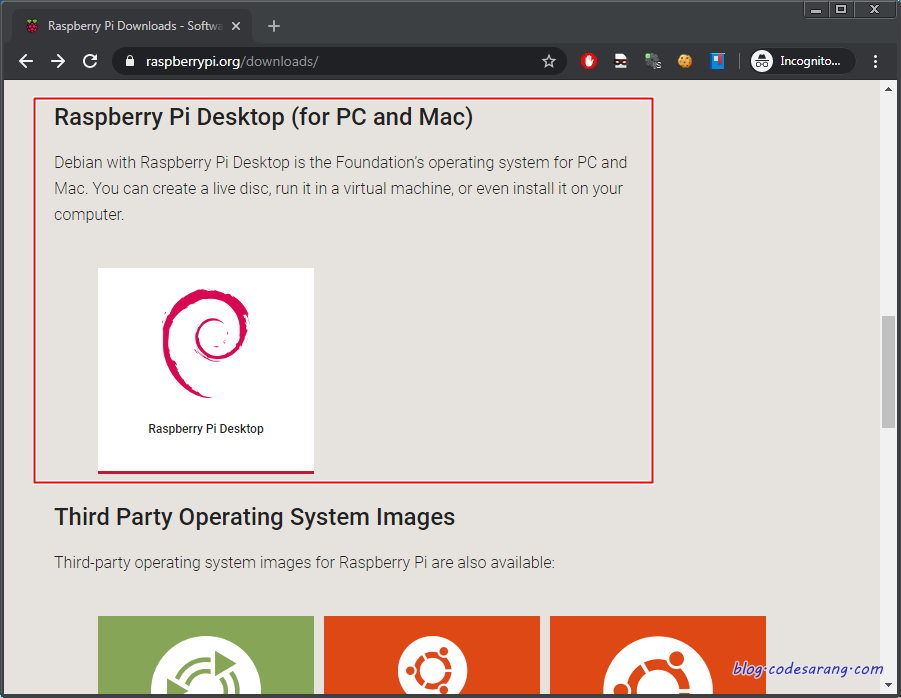Go back to the previous page
This screenshot has width=901, height=698.
click(x=26, y=61)
